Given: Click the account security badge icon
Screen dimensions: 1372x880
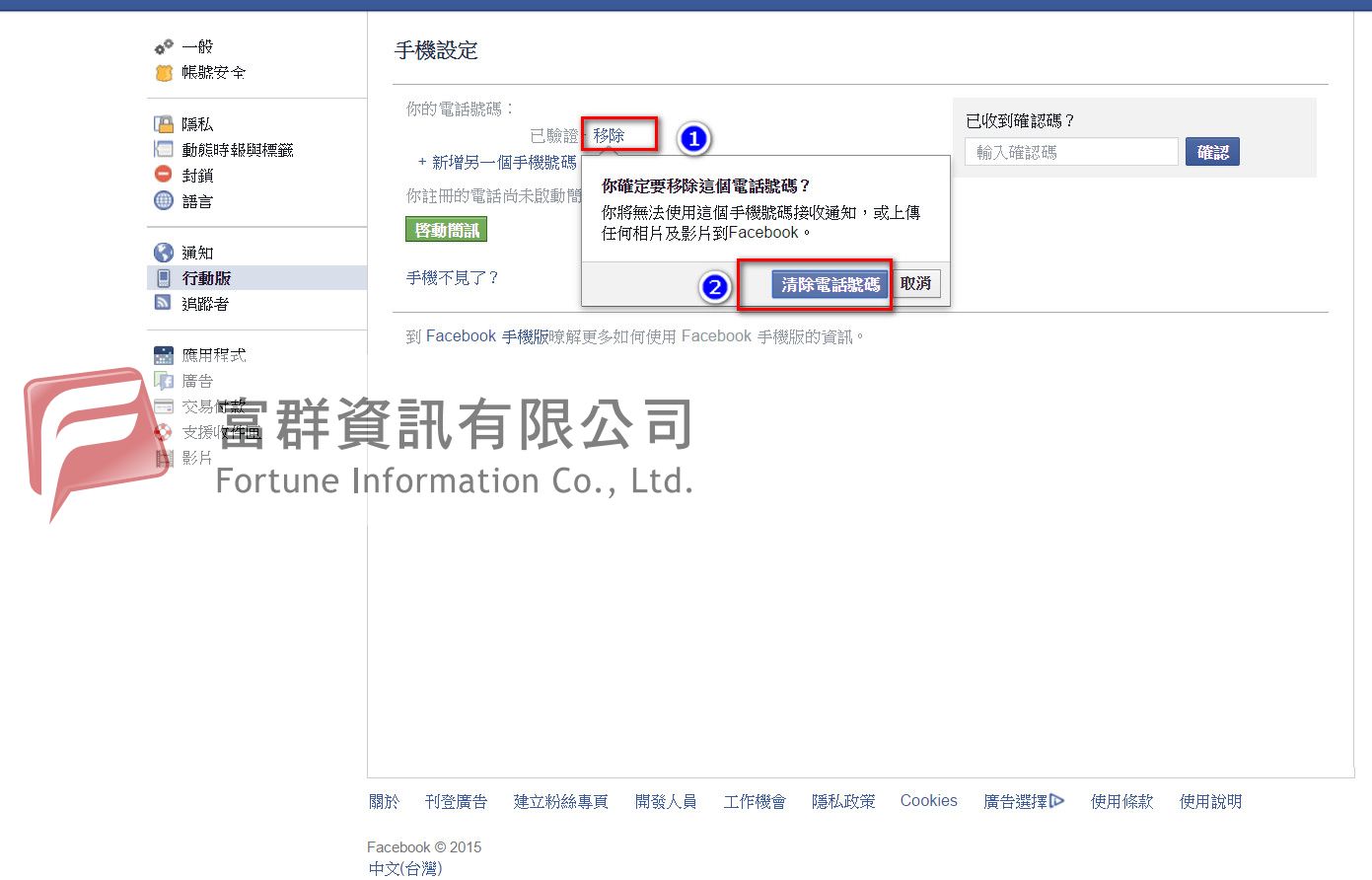Looking at the screenshot, I should pyautogui.click(x=164, y=73).
